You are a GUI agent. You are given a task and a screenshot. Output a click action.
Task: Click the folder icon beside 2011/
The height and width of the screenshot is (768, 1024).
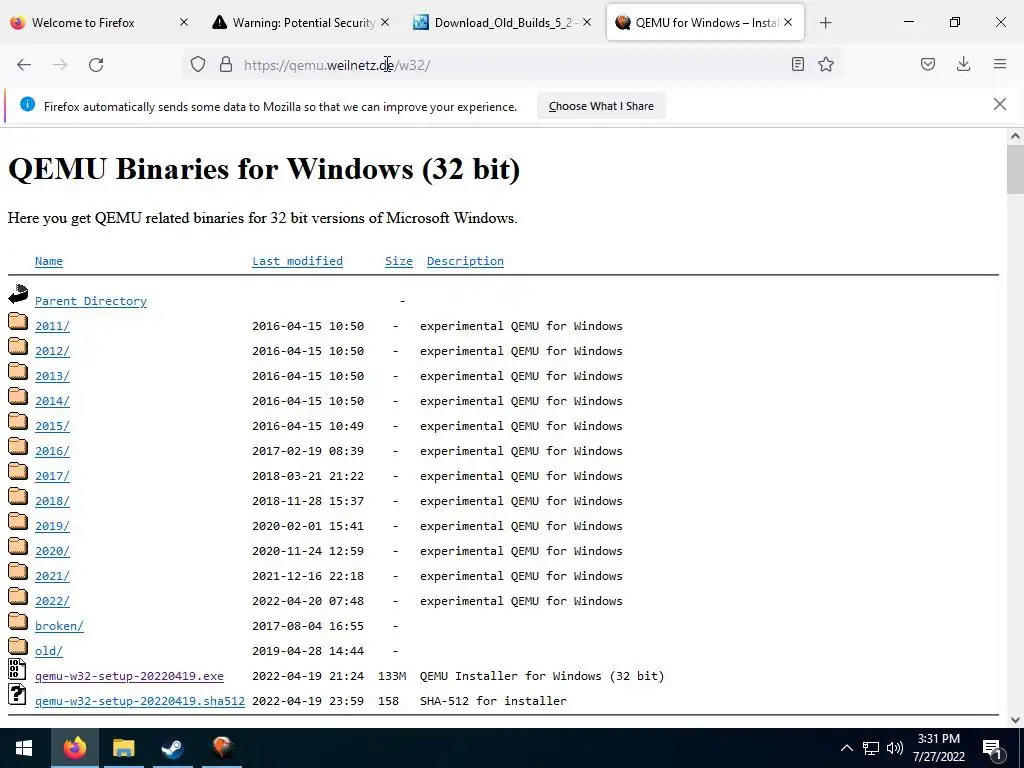[18, 321]
